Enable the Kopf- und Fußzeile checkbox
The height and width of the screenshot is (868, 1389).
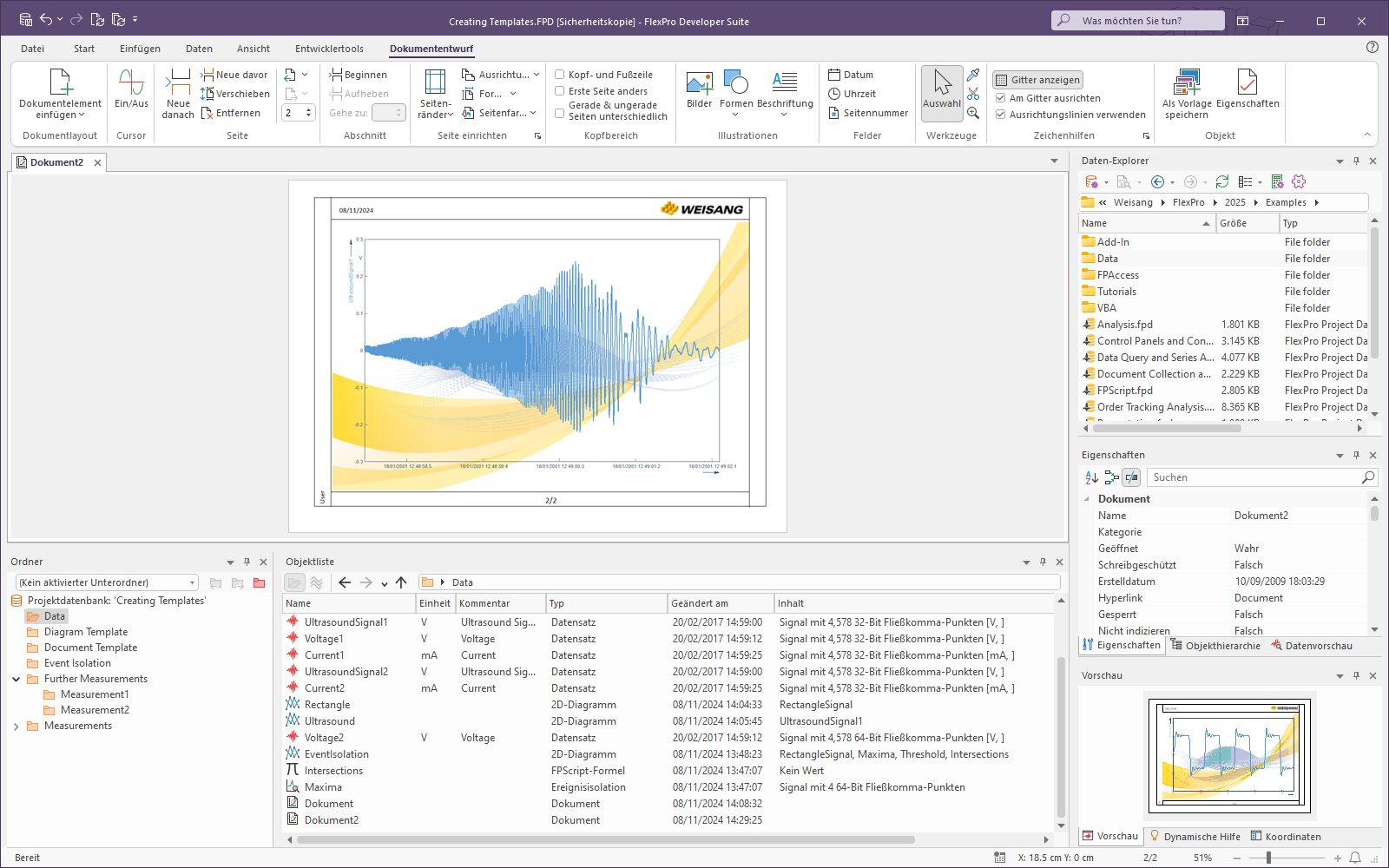[x=560, y=75]
